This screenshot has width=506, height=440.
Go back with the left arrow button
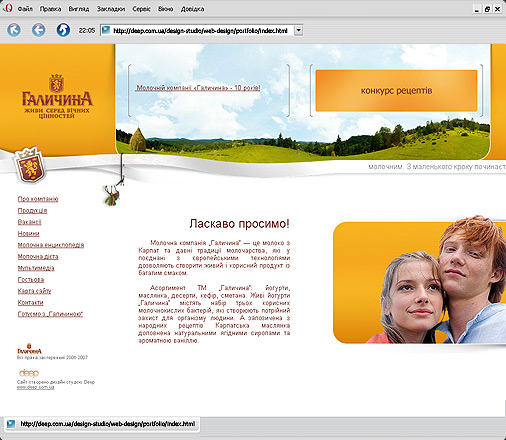coord(39,30)
